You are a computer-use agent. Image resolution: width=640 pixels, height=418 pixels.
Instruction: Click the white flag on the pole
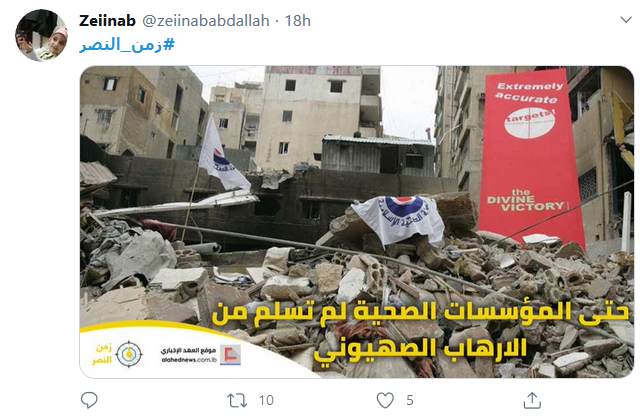[x=222, y=154]
